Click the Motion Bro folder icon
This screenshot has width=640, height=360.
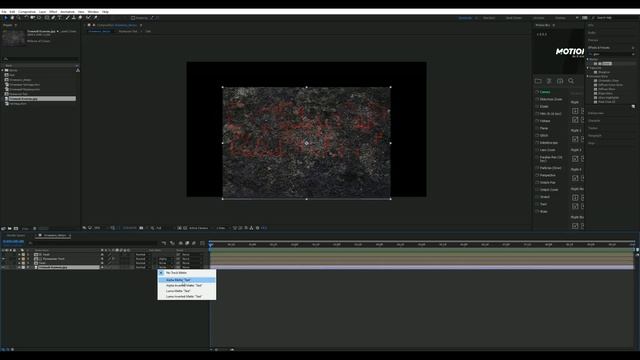538,81
